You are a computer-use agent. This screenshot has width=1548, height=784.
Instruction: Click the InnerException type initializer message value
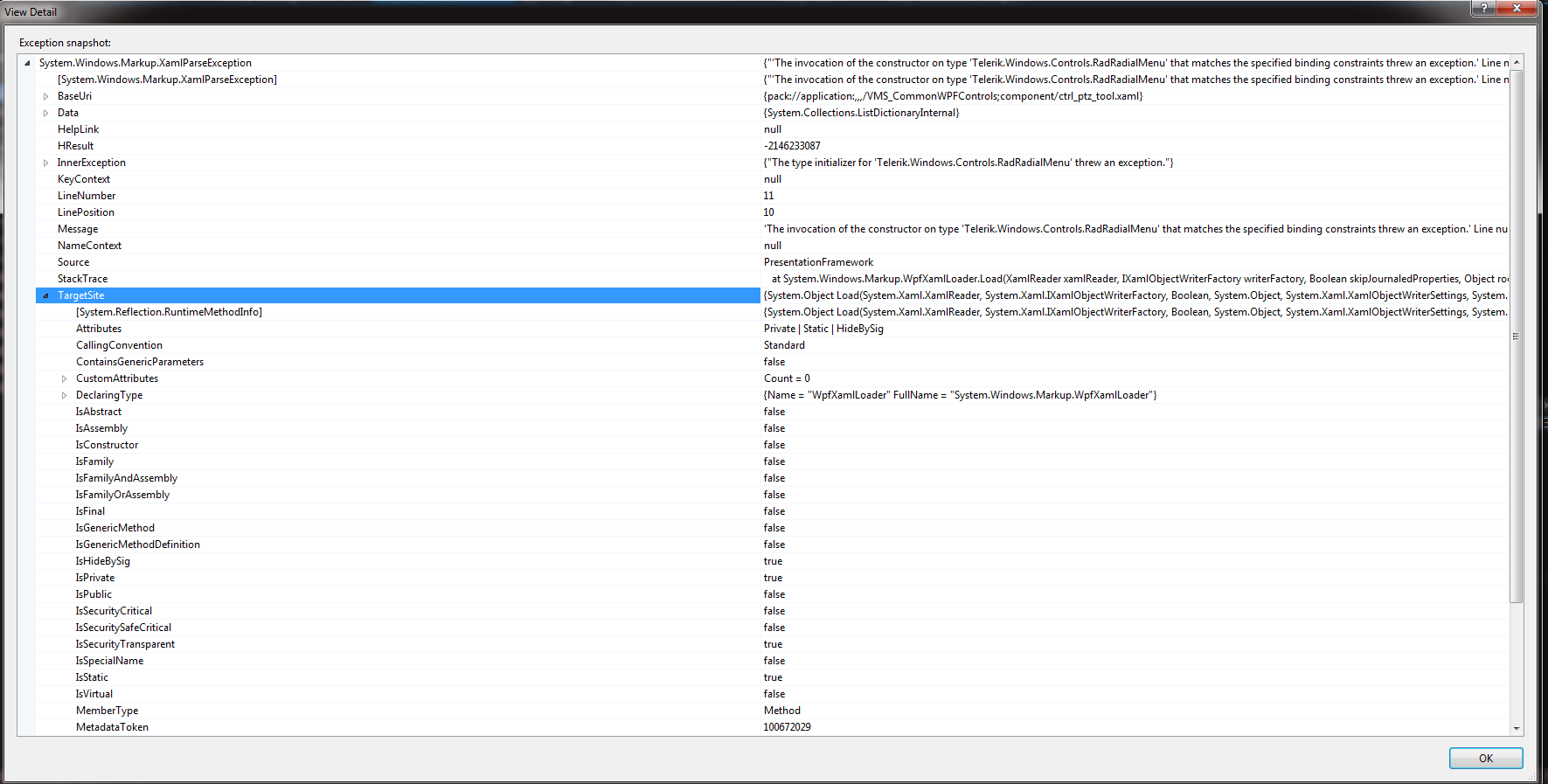(968, 163)
